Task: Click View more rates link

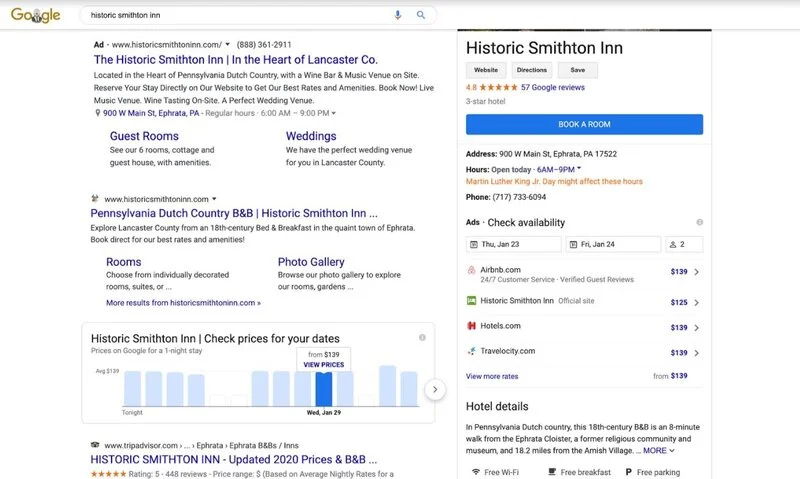Action: (492, 376)
